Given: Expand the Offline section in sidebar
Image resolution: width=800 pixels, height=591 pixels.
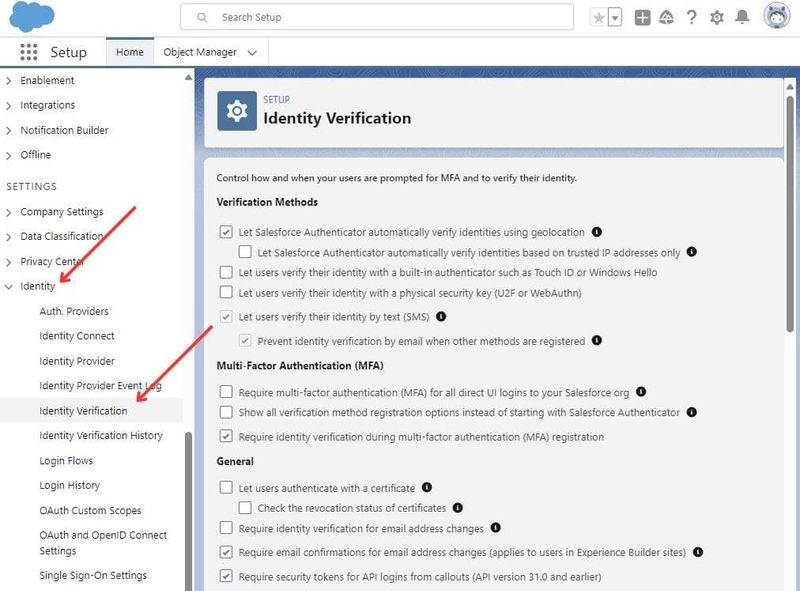Looking at the screenshot, I should [x=9, y=156].
